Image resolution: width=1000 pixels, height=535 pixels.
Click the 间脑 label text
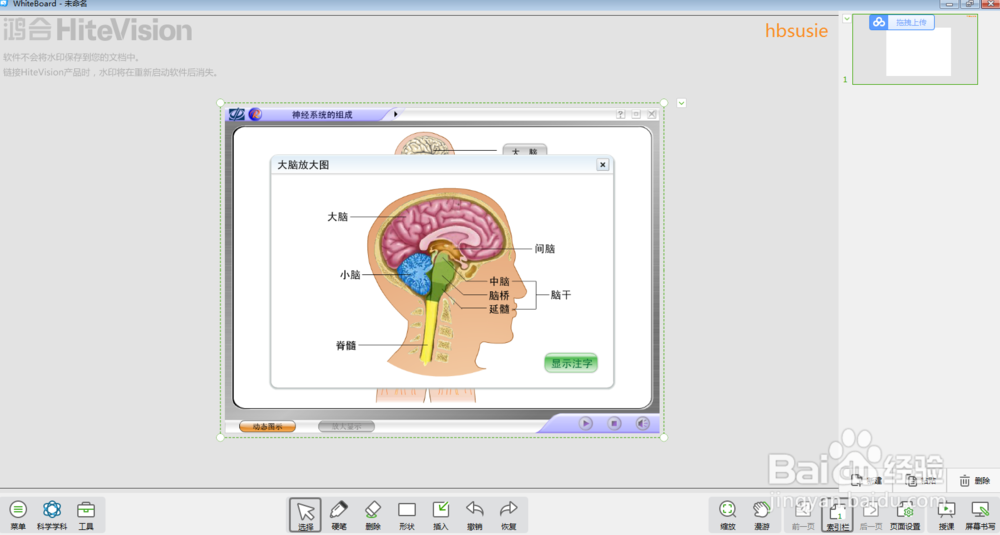(x=545, y=249)
